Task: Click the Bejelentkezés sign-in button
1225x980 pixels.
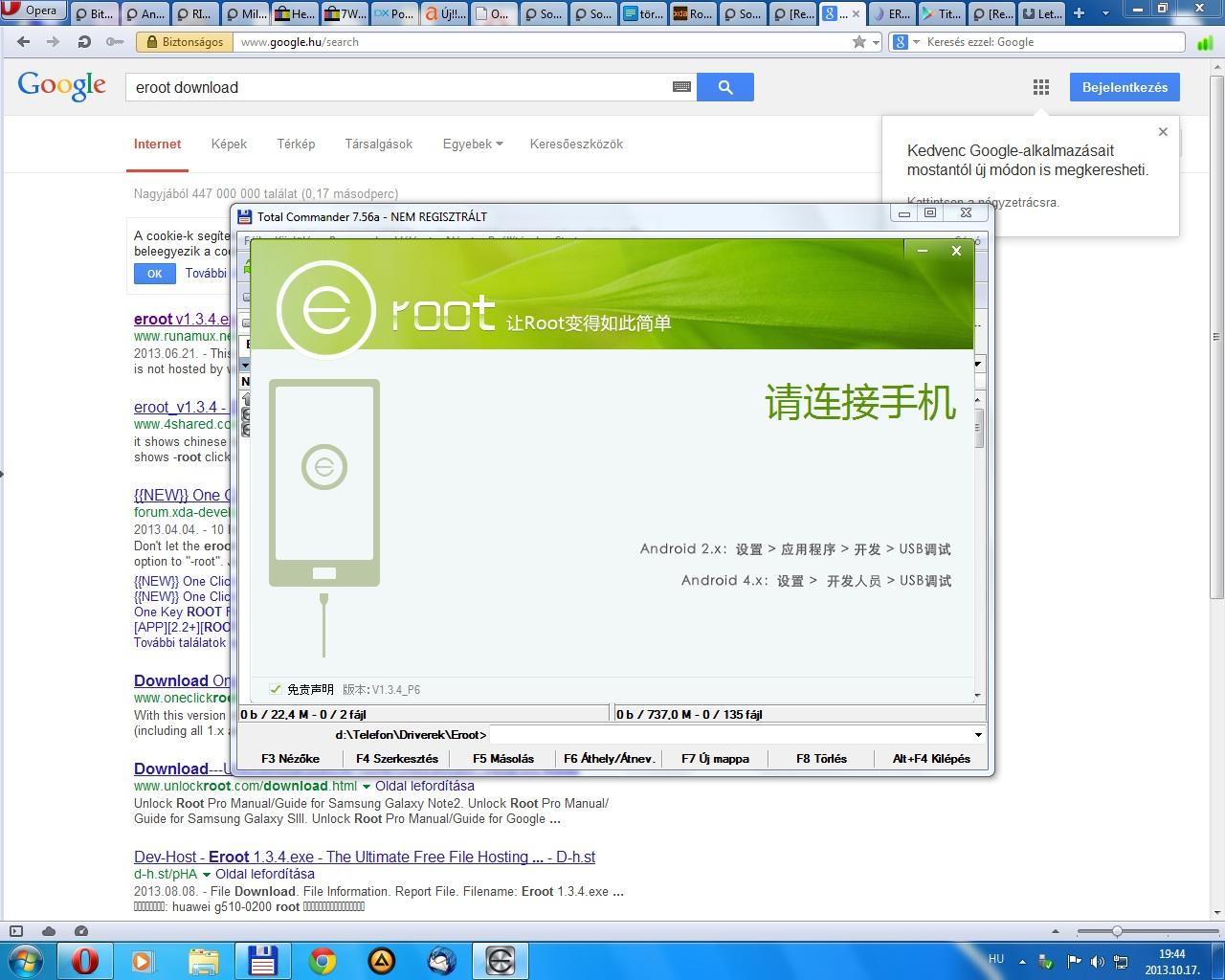Action: [1125, 87]
